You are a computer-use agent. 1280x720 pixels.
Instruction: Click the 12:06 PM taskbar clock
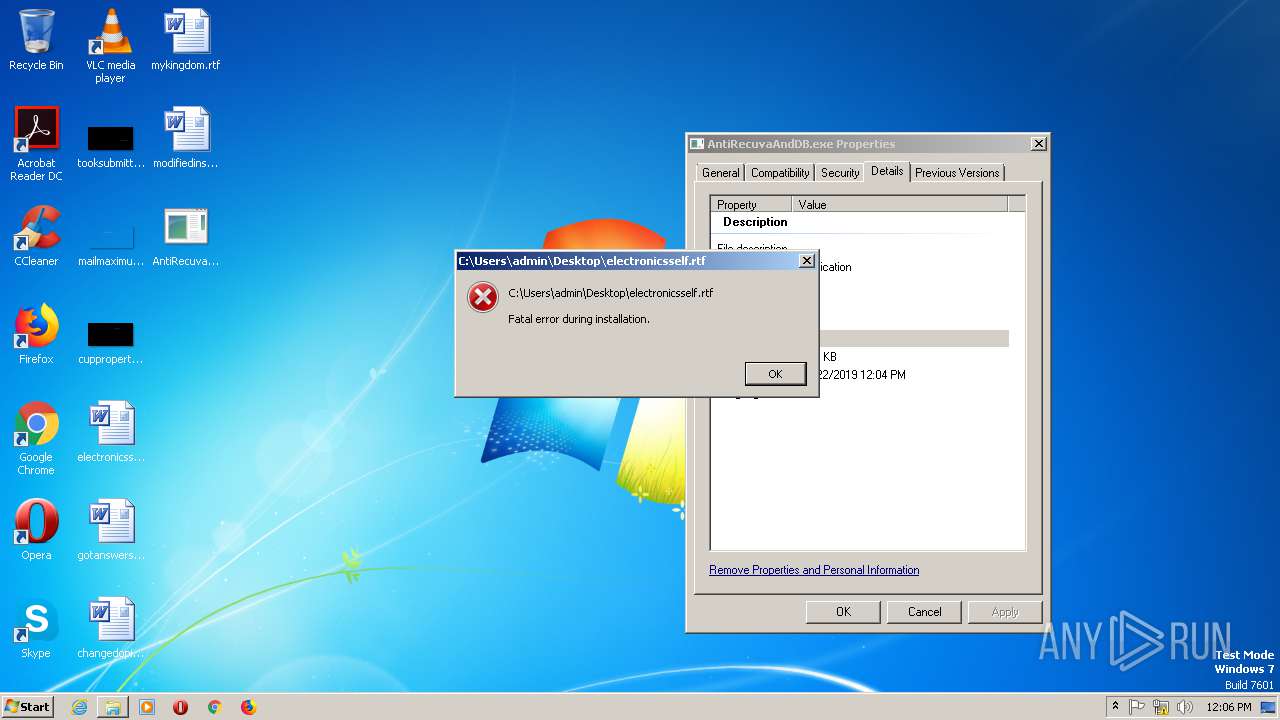[x=1229, y=707]
